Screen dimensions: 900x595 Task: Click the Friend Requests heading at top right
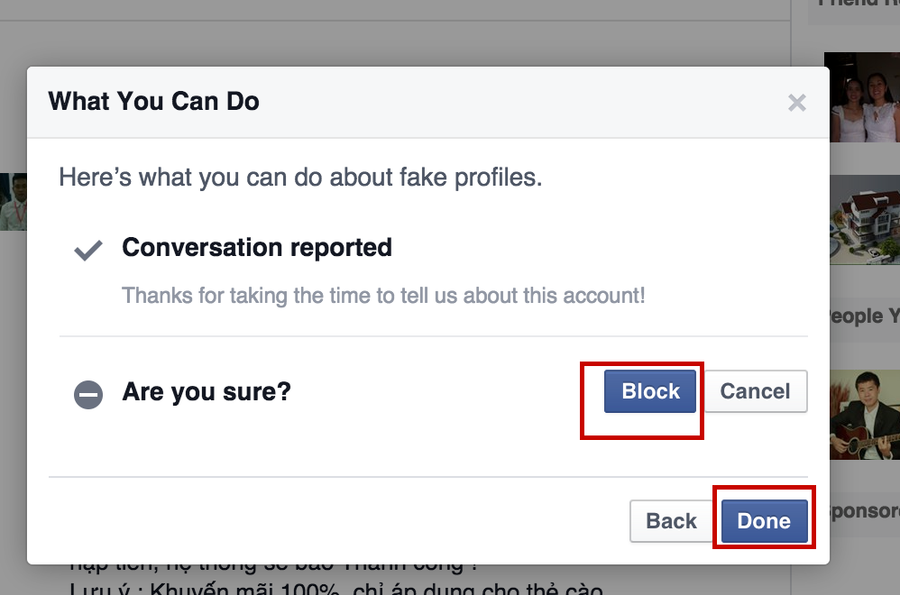coord(860,4)
